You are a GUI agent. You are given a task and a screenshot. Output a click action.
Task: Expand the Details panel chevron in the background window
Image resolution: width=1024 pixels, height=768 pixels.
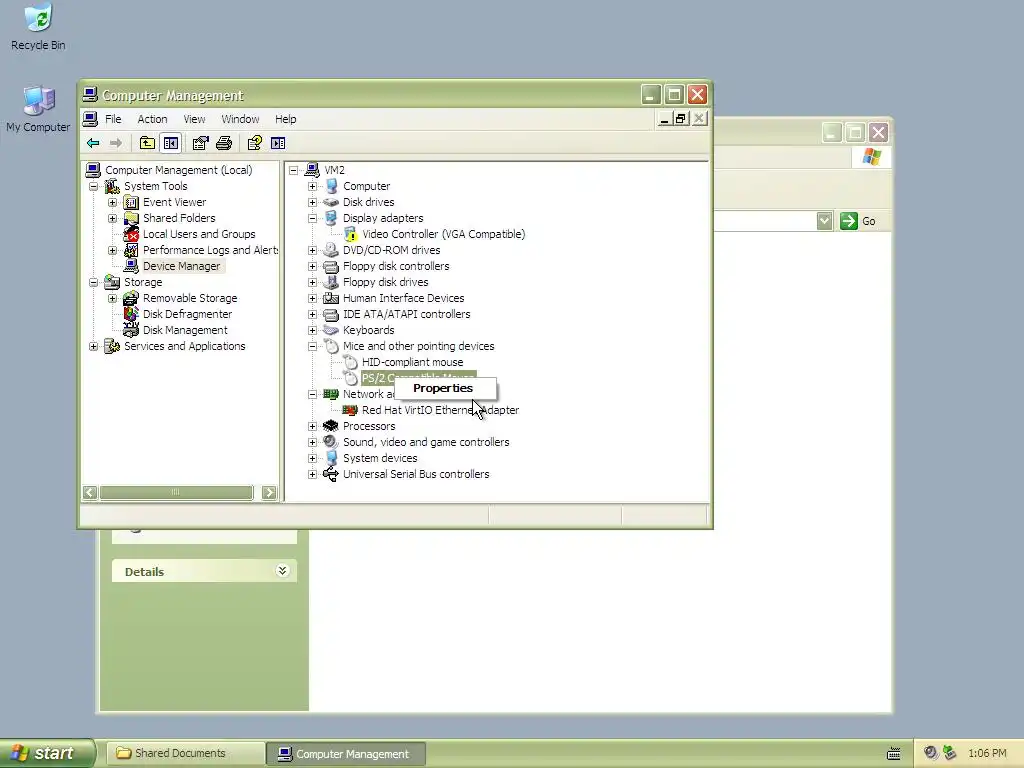[282, 571]
